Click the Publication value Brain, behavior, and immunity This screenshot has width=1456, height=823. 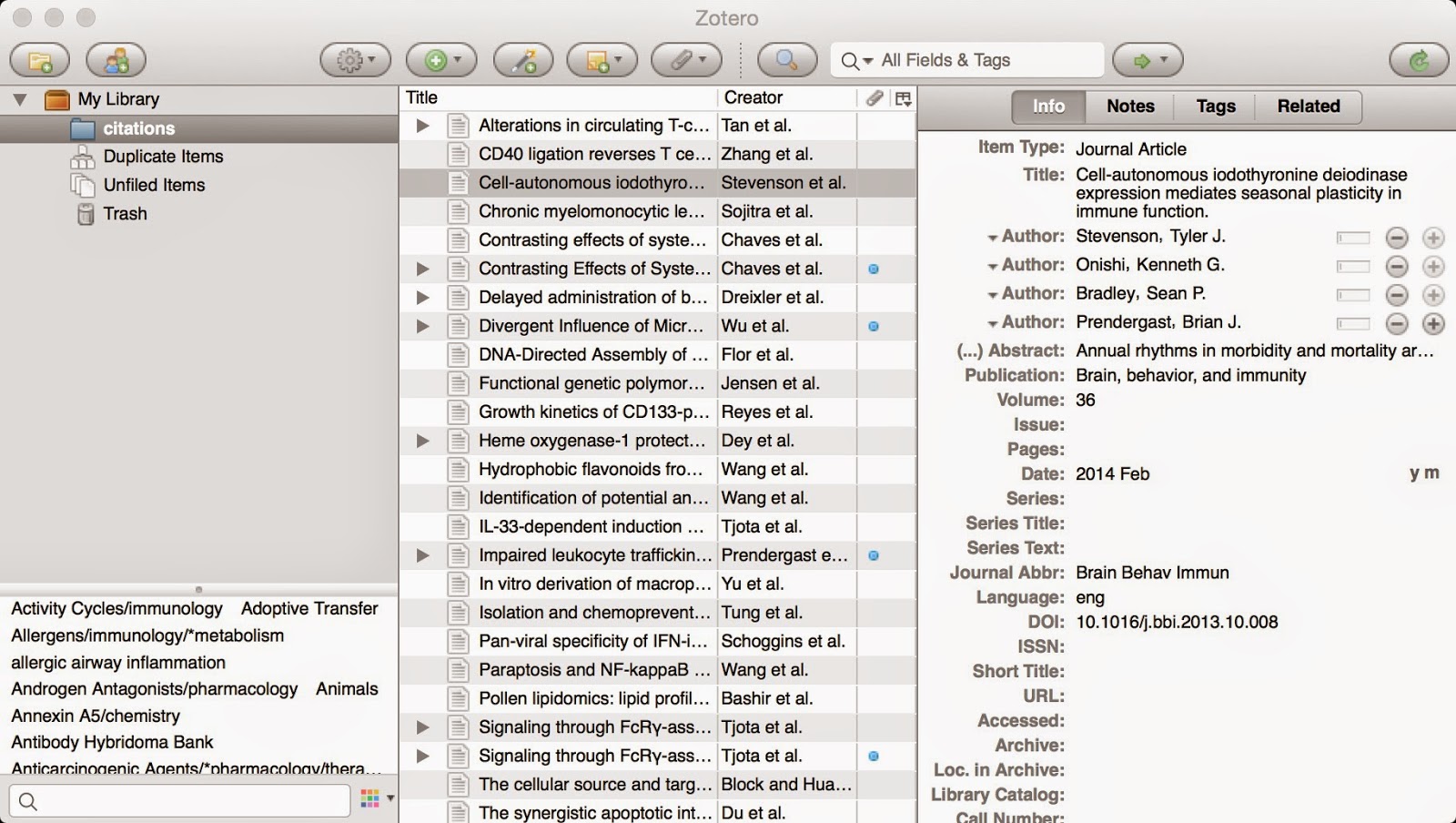(x=1190, y=375)
